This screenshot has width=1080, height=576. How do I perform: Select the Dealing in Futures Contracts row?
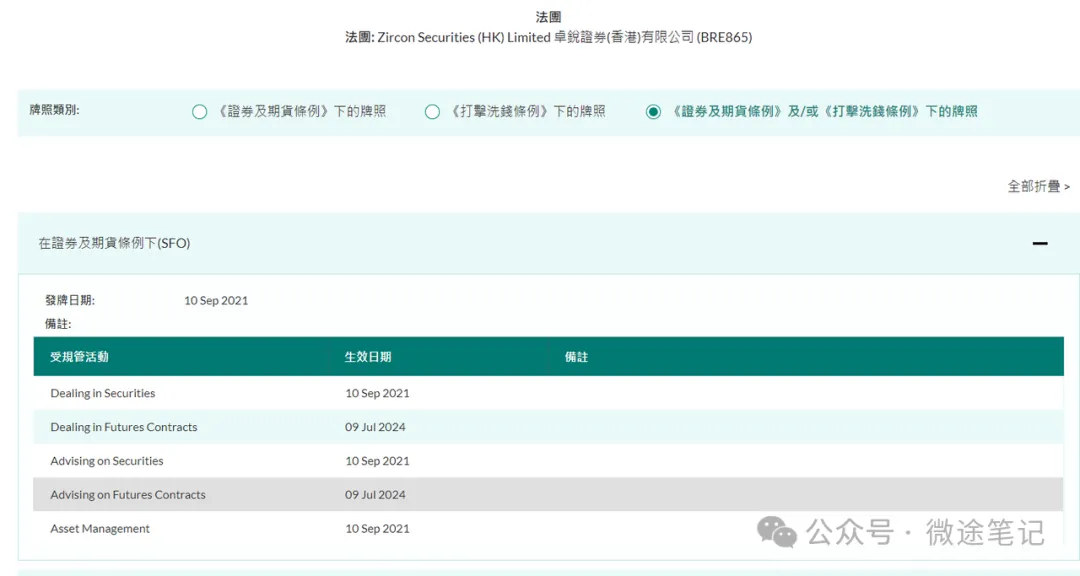[124, 427]
